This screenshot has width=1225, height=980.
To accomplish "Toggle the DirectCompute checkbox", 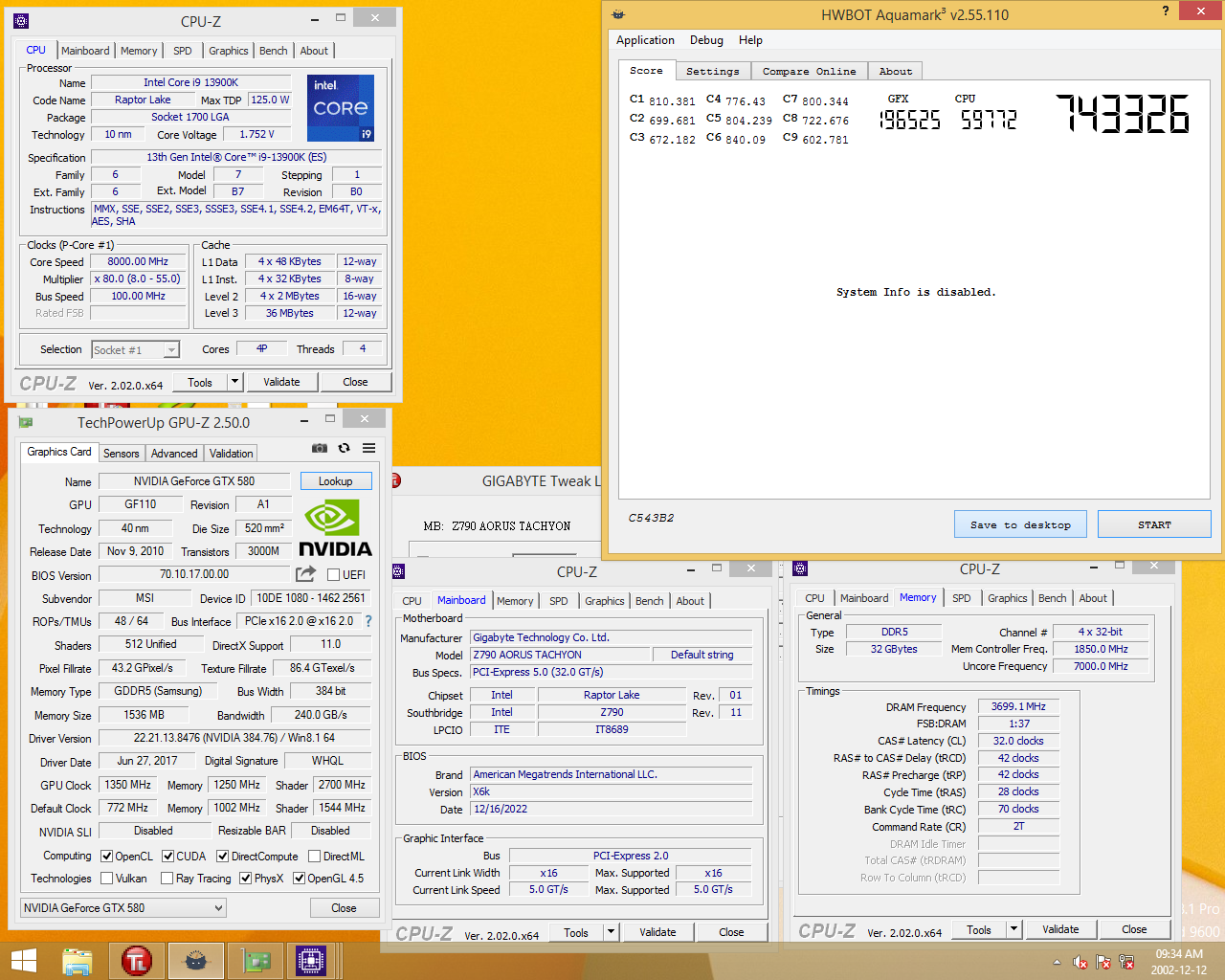I will (222, 856).
